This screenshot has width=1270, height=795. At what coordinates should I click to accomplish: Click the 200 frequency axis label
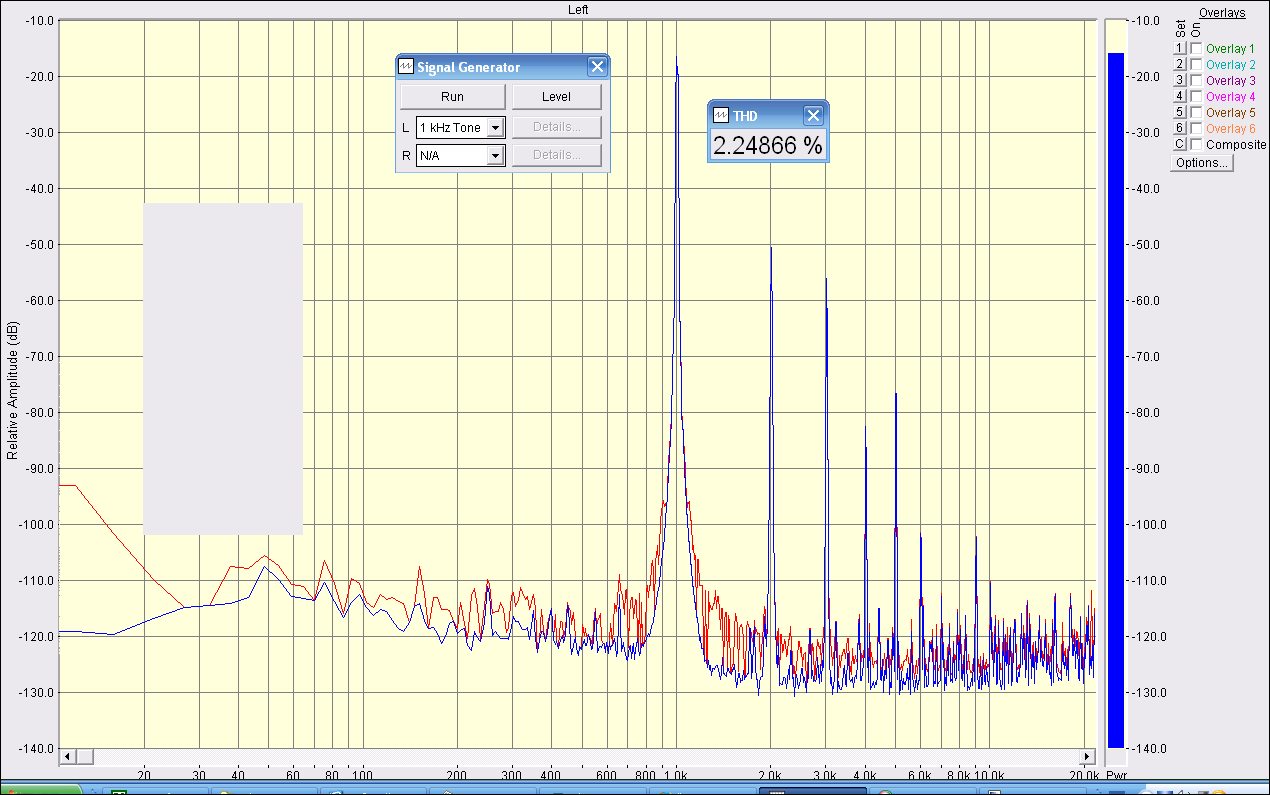[x=457, y=775]
